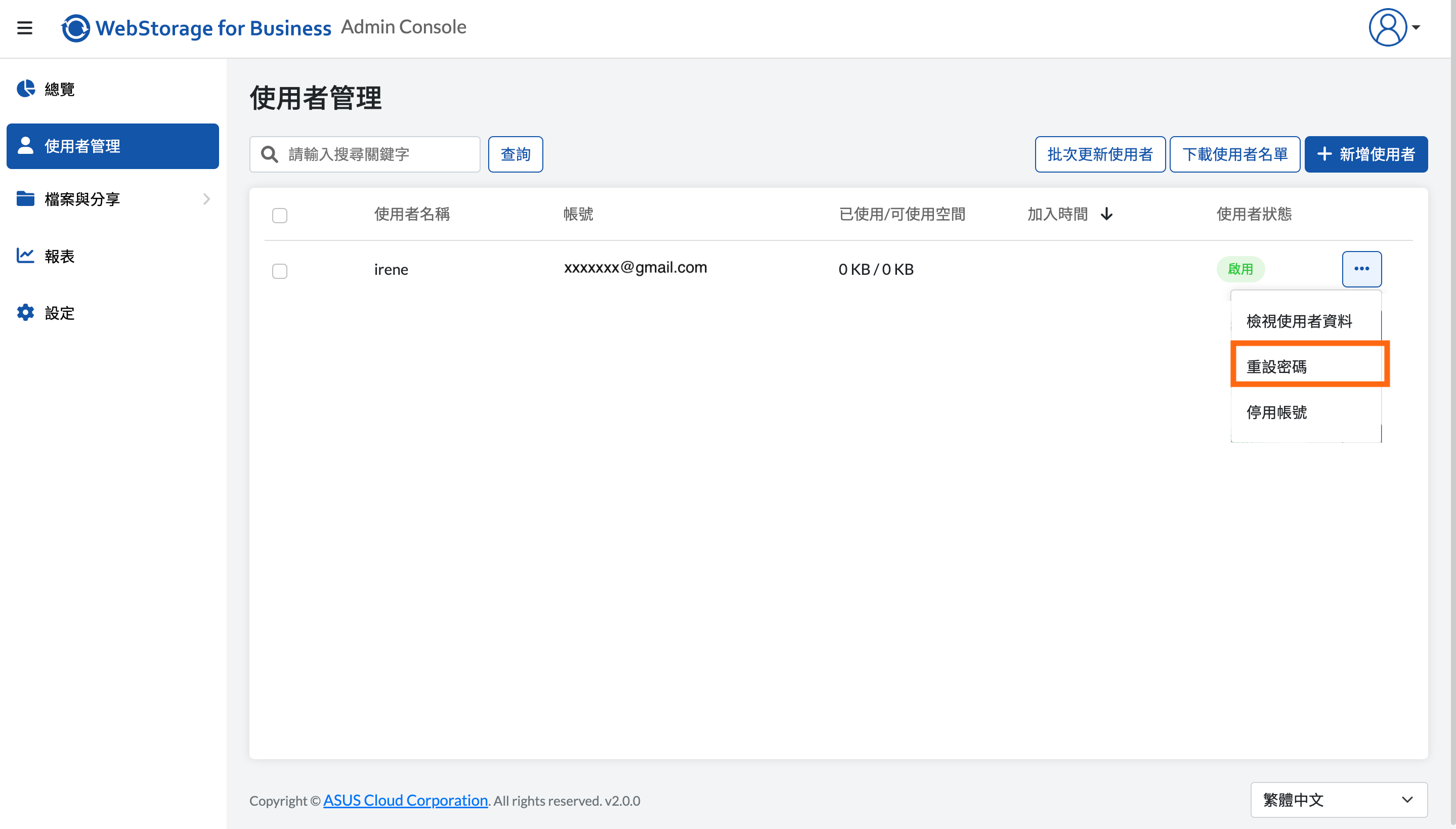Click 使用者名稱 column header
This screenshot has height=829, width=1456.
pyautogui.click(x=412, y=214)
